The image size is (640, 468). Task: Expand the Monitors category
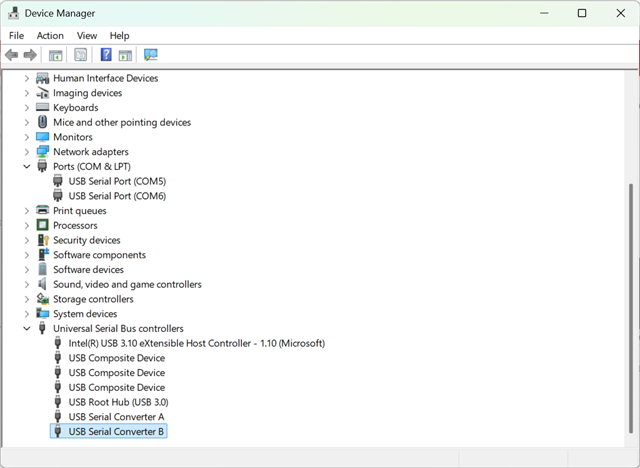[x=27, y=137]
